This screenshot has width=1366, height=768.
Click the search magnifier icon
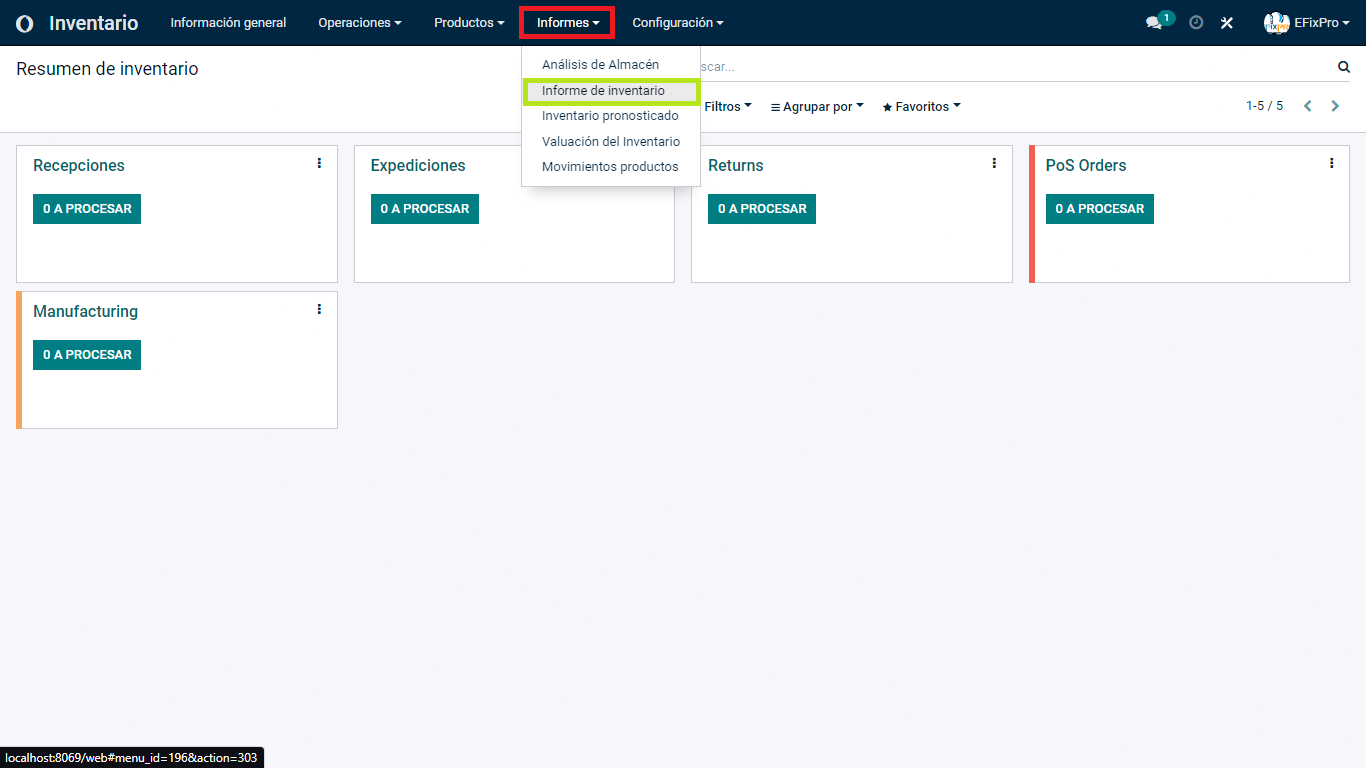[1344, 67]
